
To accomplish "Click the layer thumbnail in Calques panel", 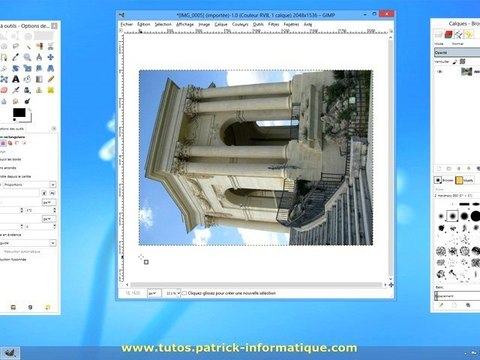I will pyautogui.click(x=466, y=71).
